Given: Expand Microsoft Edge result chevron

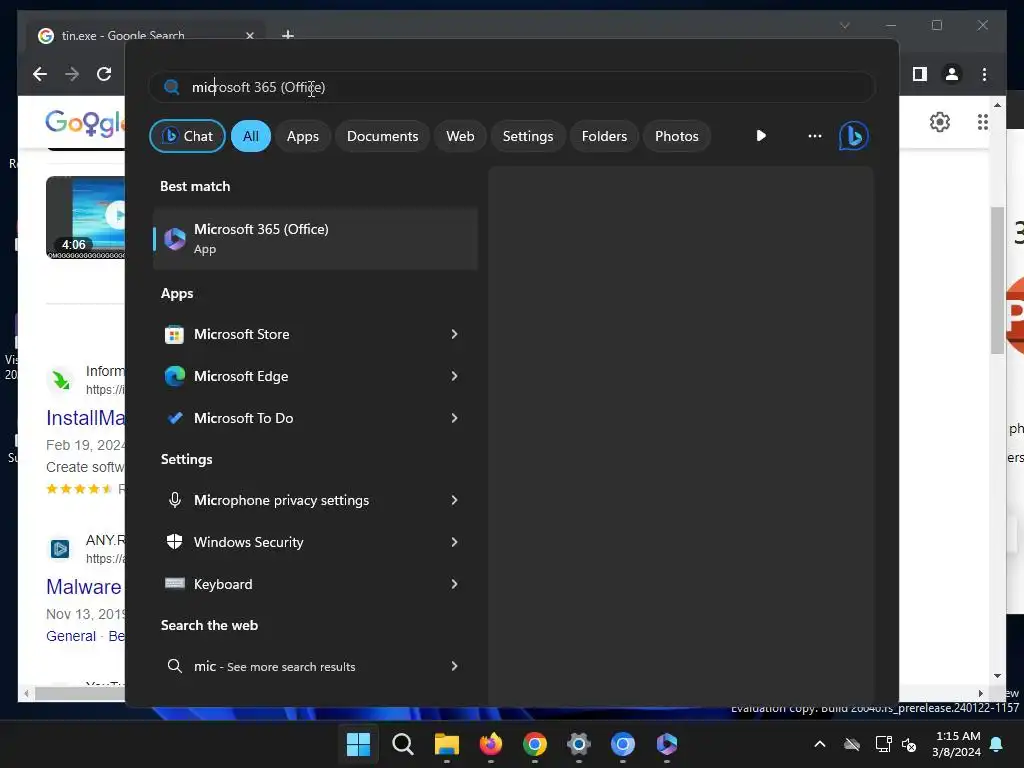Looking at the screenshot, I should pyautogui.click(x=455, y=376).
